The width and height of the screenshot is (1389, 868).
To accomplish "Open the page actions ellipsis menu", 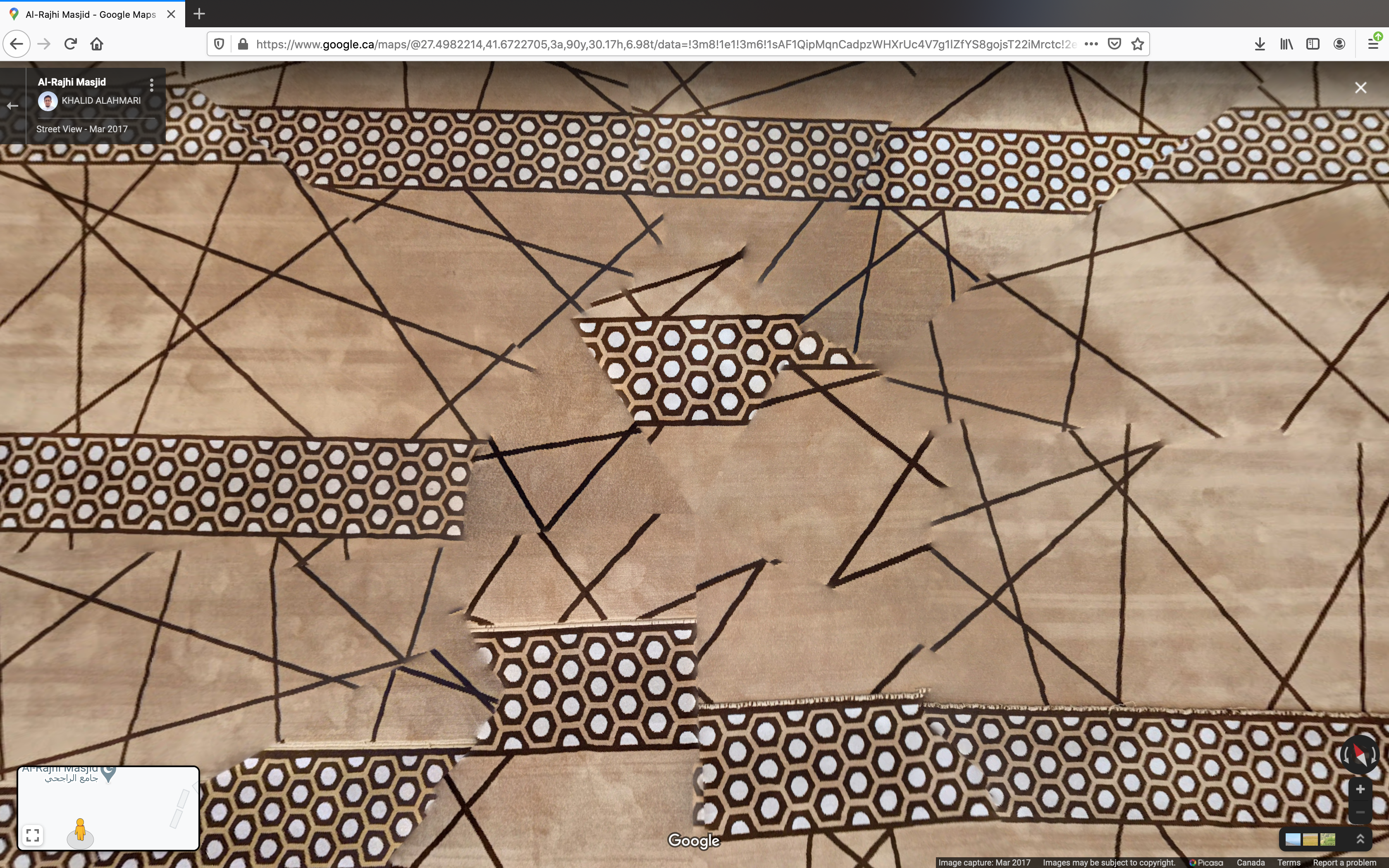I will point(1091,44).
